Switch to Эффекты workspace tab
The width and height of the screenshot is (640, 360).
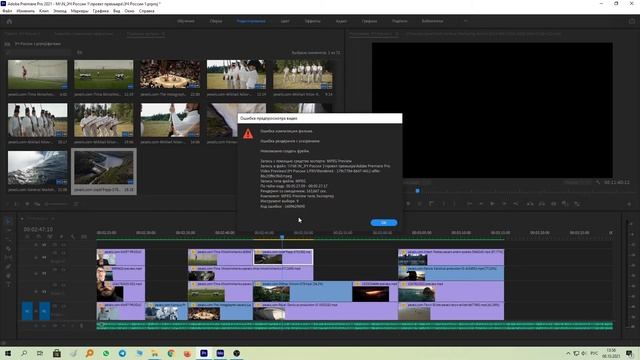click(313, 21)
